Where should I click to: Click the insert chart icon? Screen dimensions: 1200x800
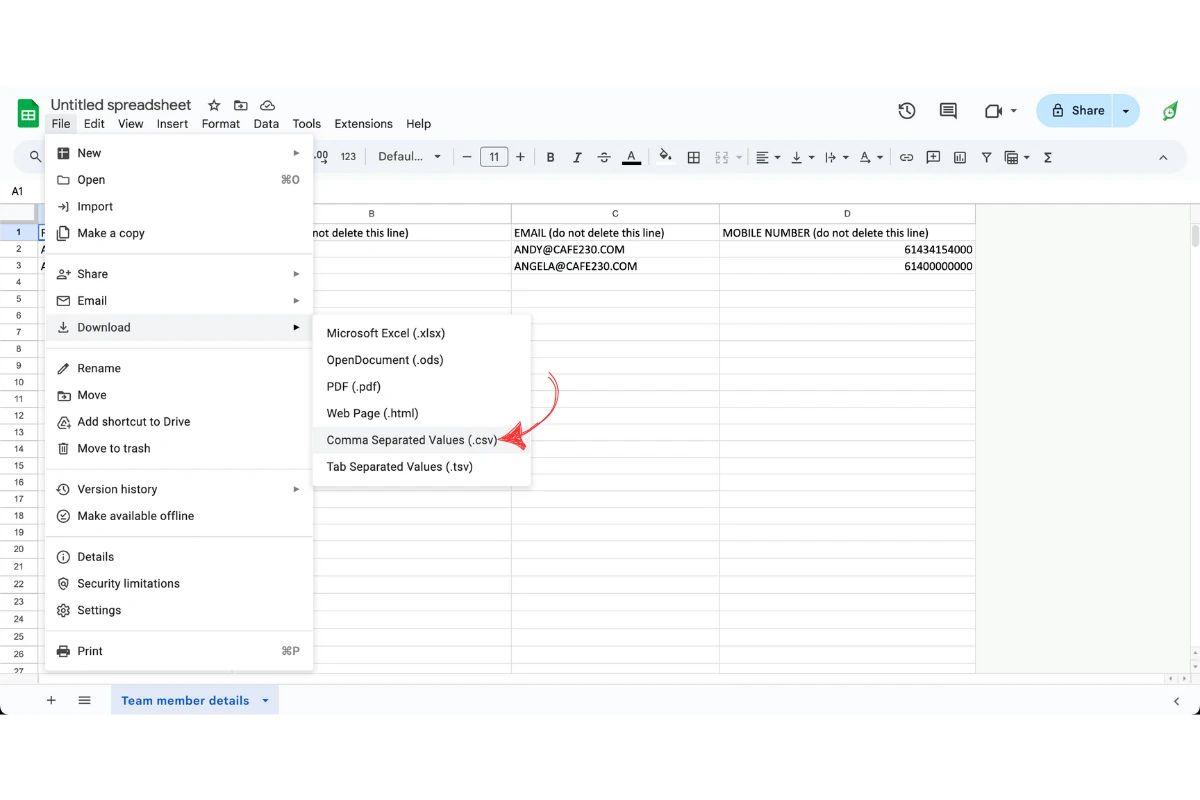pos(960,157)
